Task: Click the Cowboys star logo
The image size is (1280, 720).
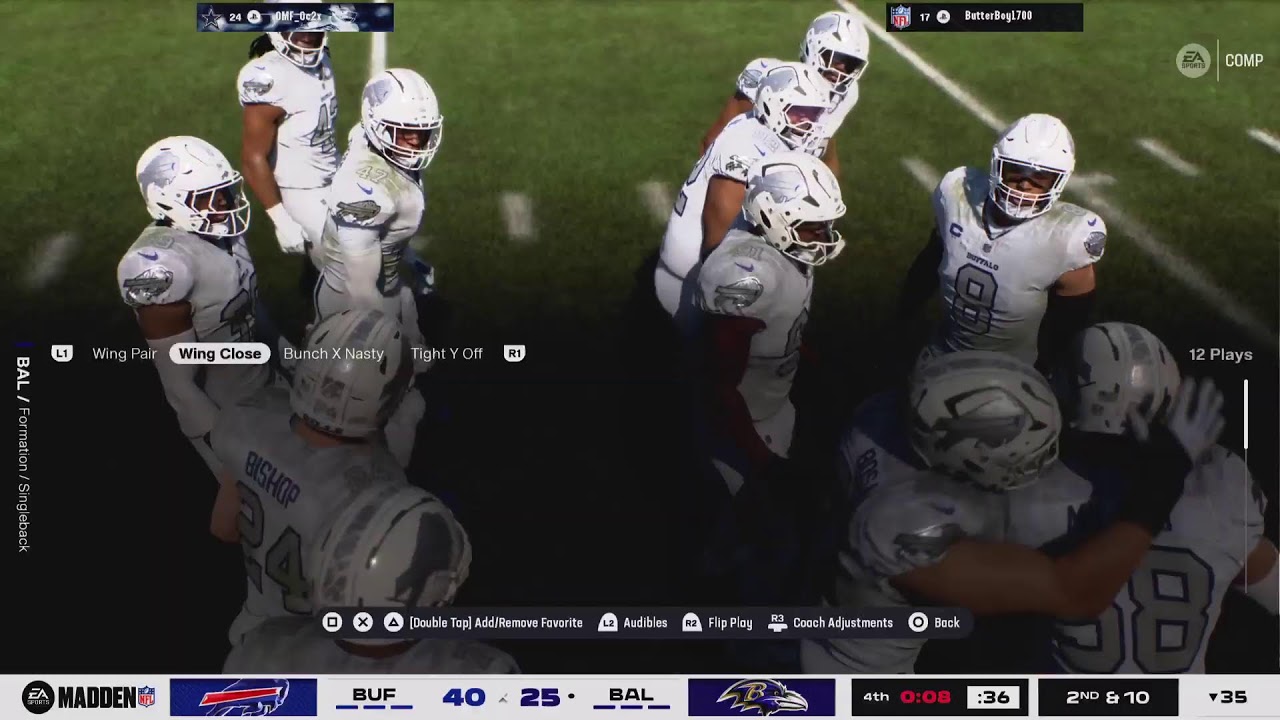Action: (x=211, y=17)
